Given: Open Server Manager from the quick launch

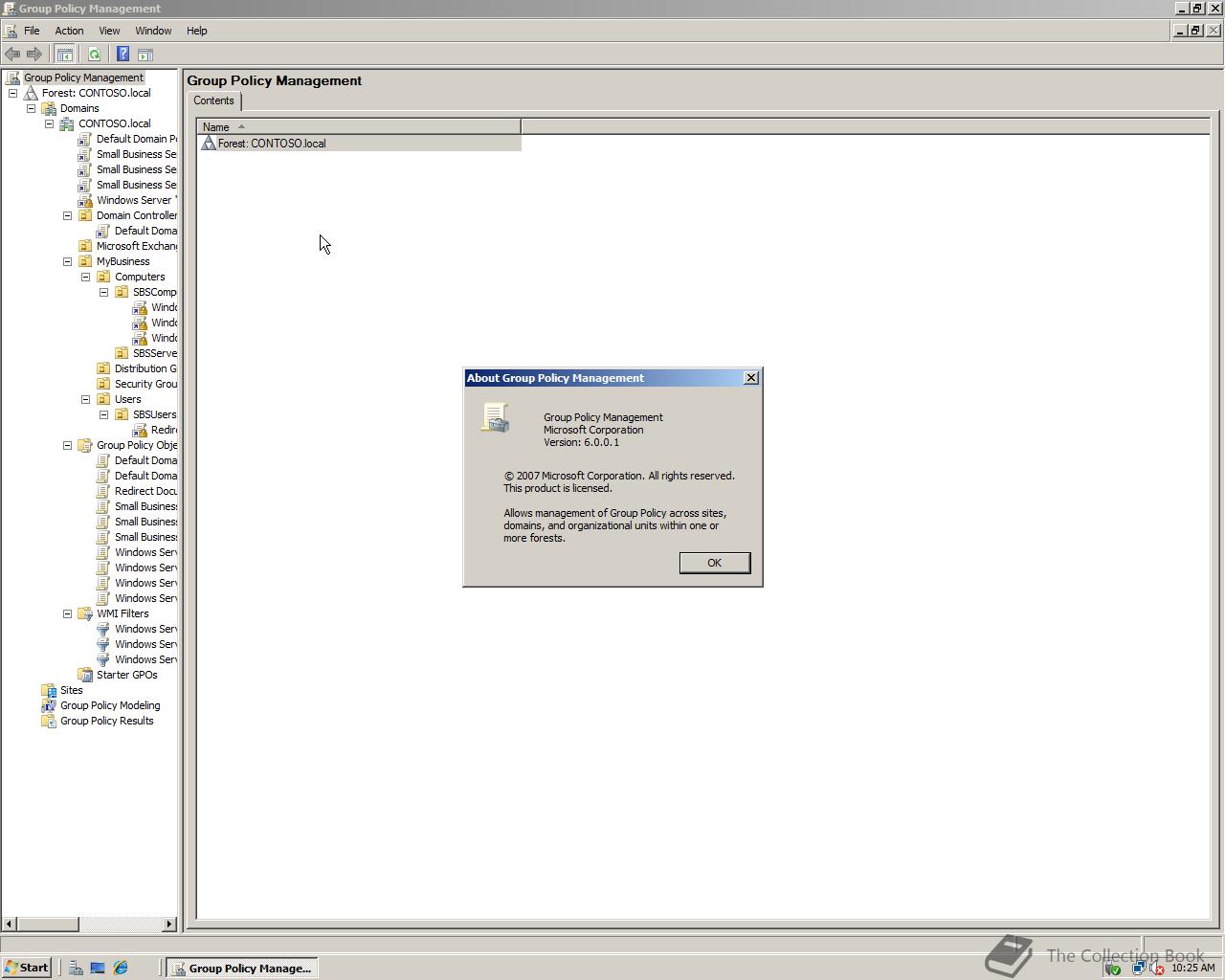Looking at the screenshot, I should [x=76, y=968].
